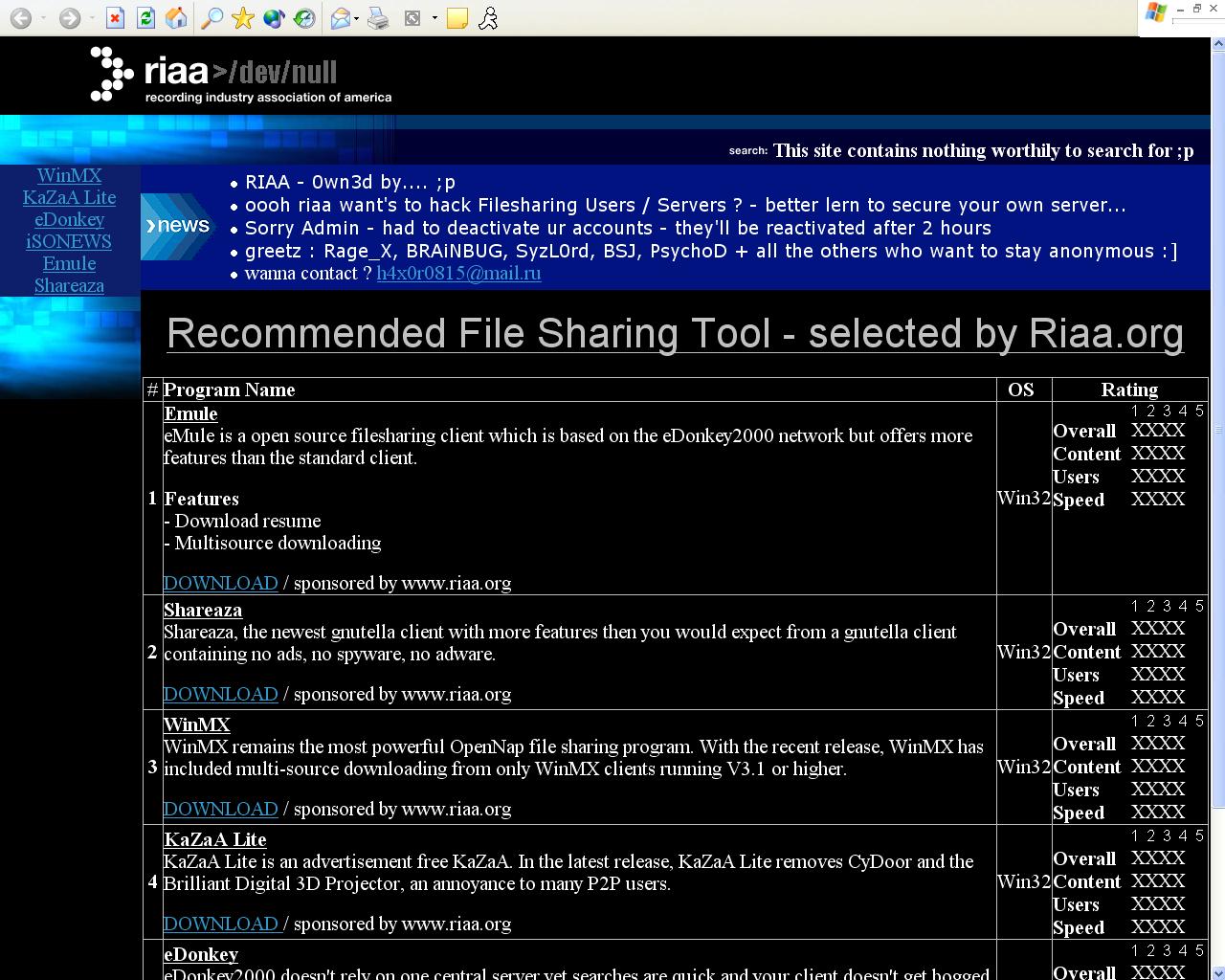Go to the Home page icon

click(x=176, y=18)
